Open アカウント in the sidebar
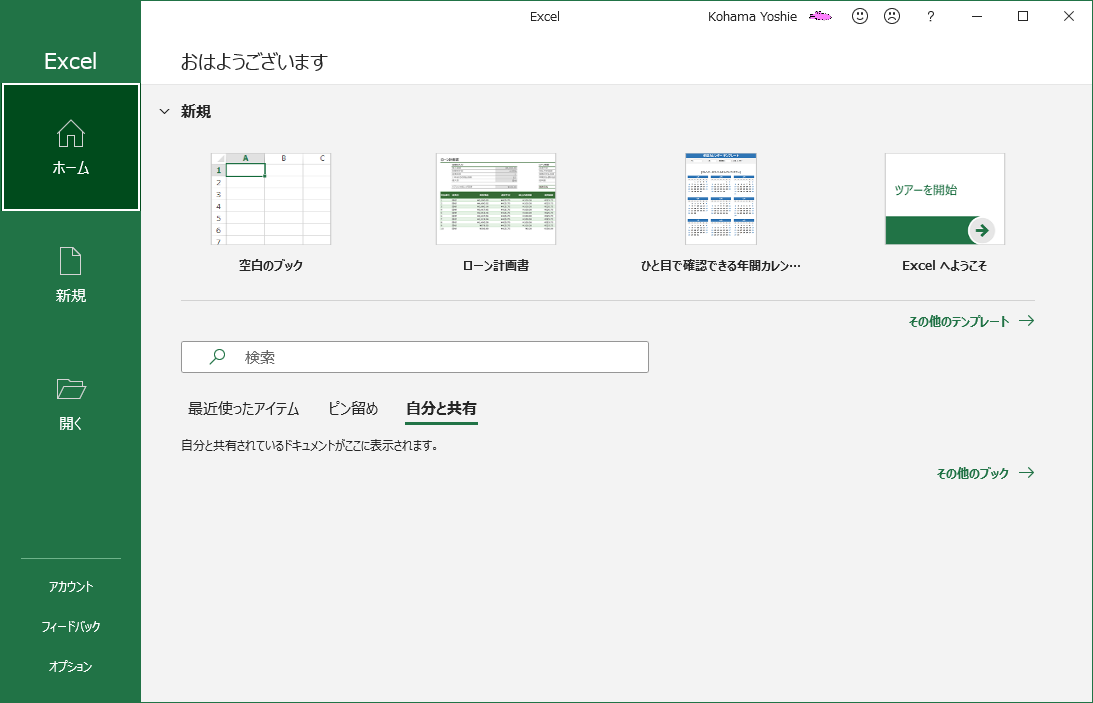Image resolution: width=1093 pixels, height=703 pixels. tap(70, 587)
